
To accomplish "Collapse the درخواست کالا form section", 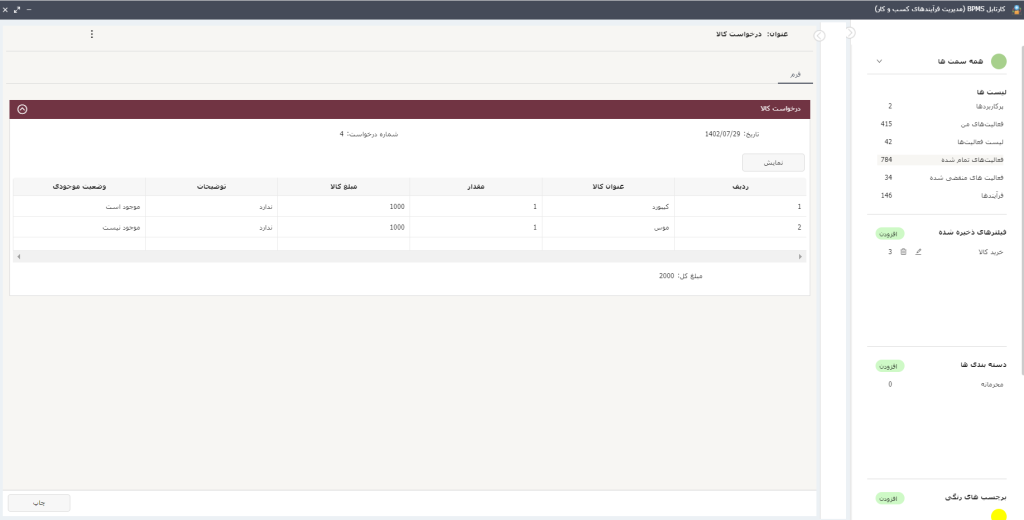I will click(x=22, y=109).
